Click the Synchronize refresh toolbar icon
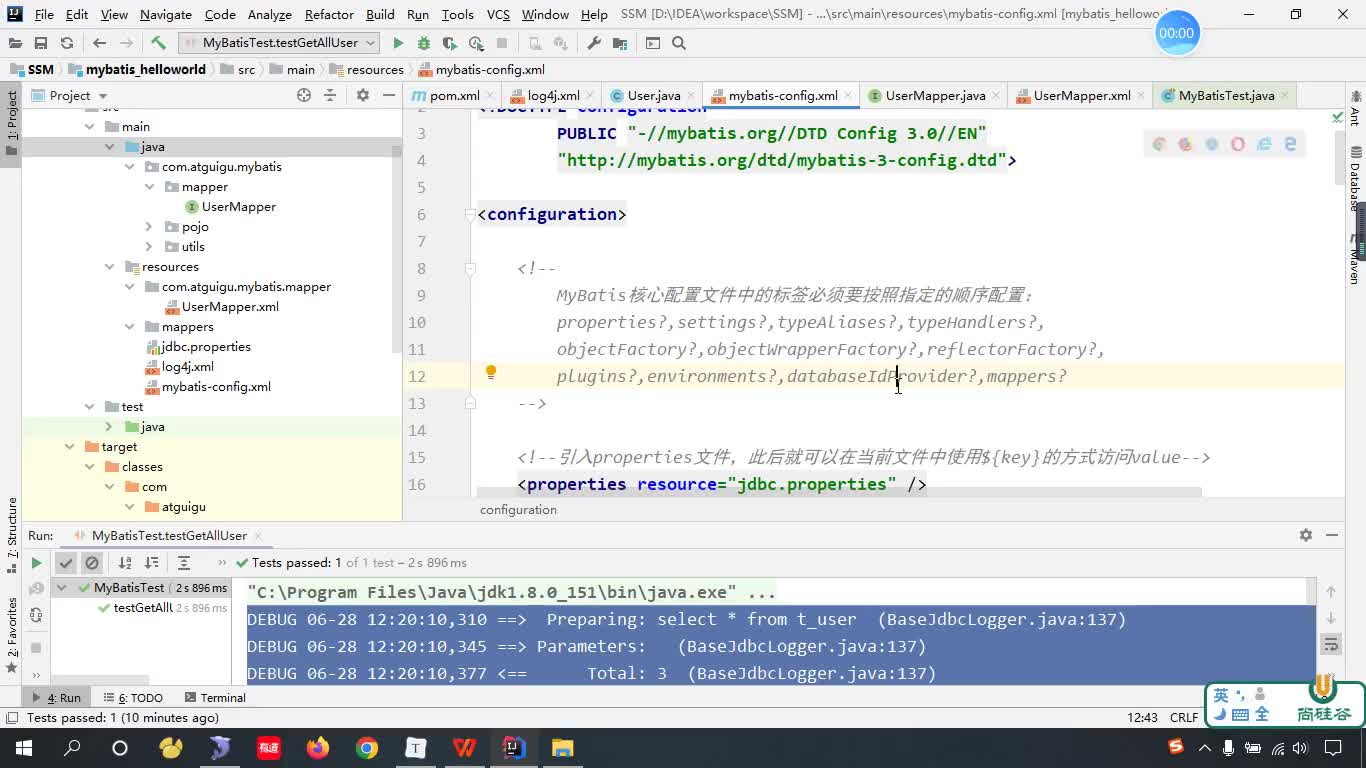 67,43
